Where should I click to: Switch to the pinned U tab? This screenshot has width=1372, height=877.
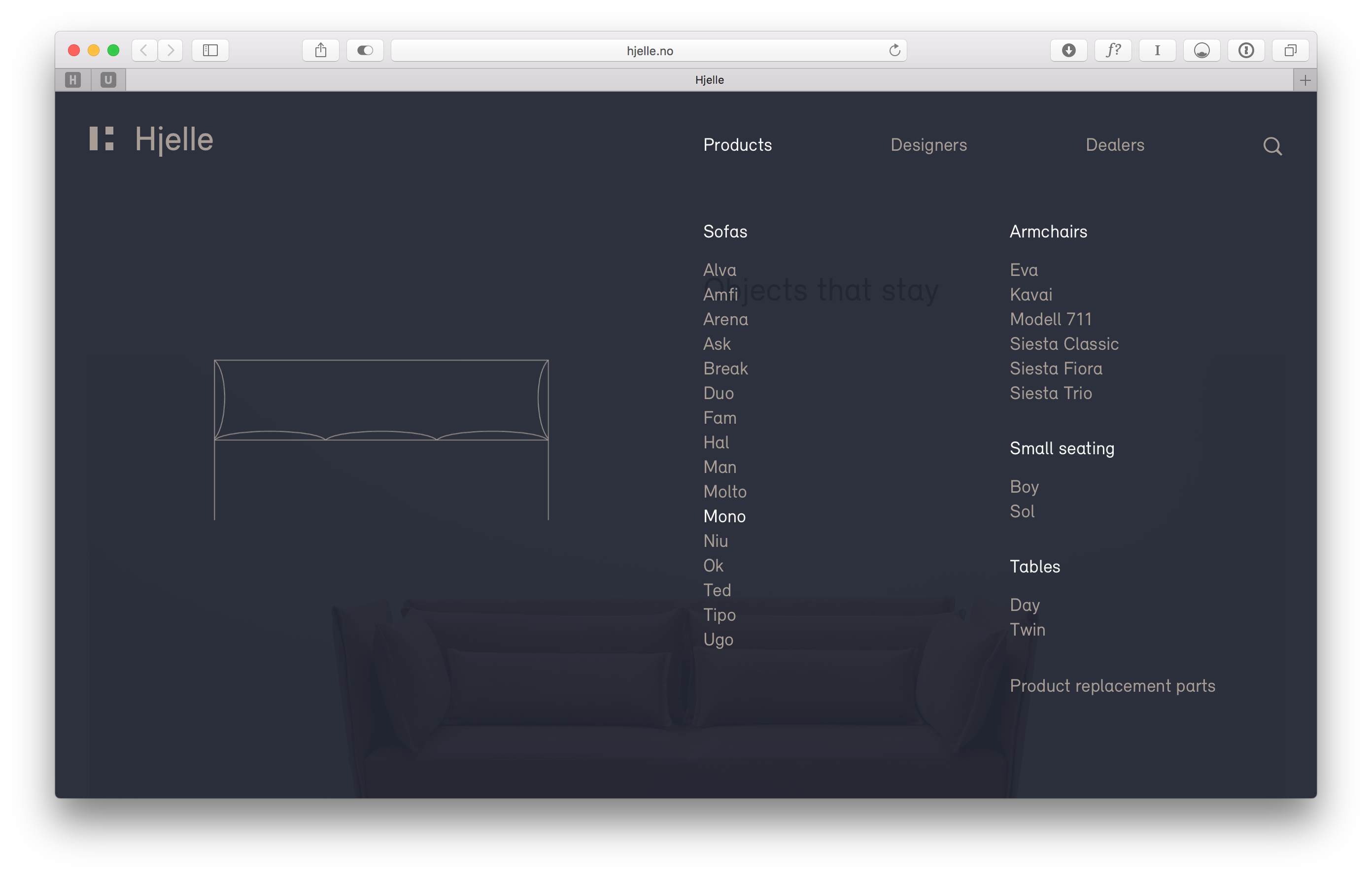point(108,80)
